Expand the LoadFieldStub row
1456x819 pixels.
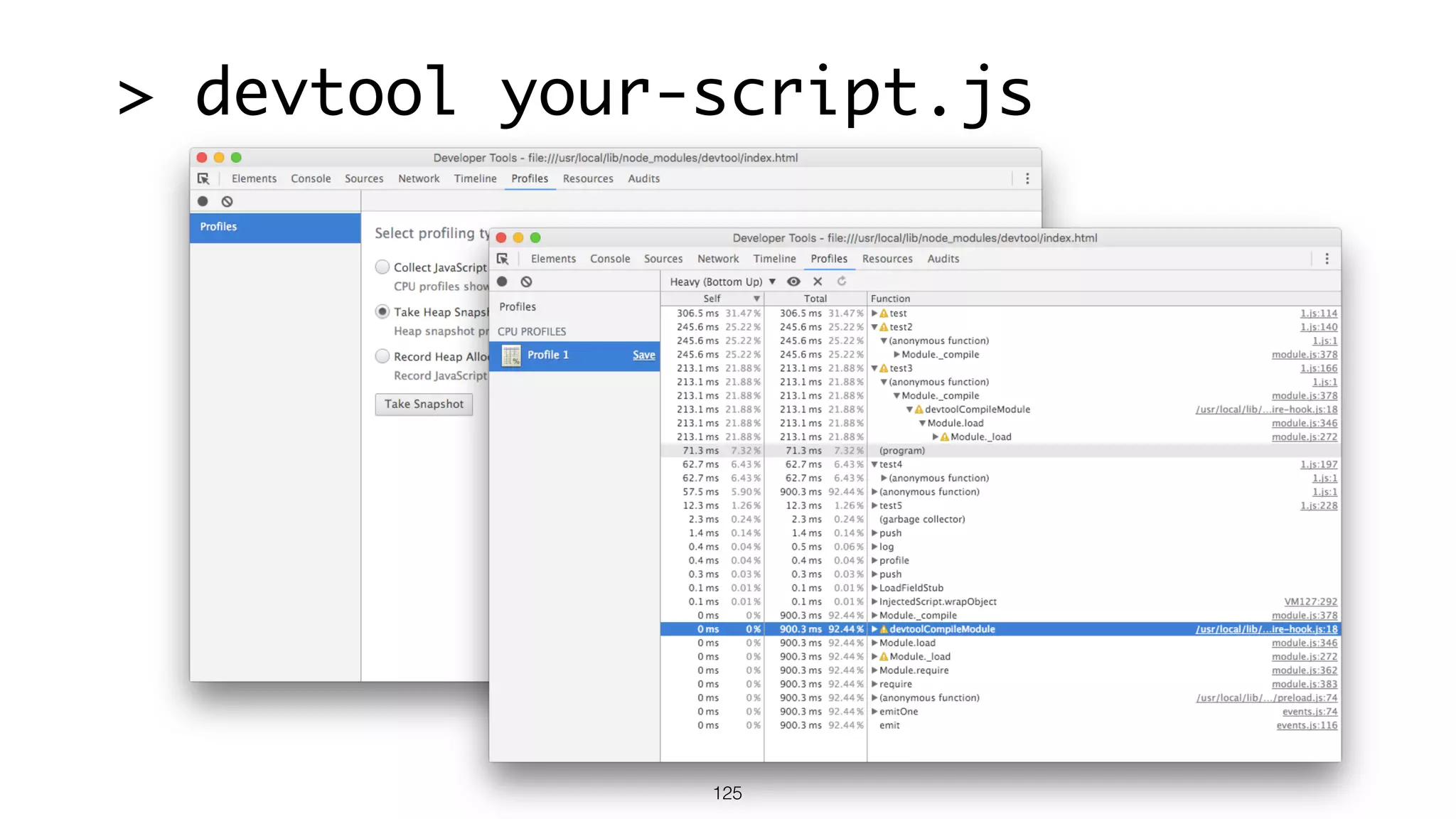pyautogui.click(x=875, y=588)
